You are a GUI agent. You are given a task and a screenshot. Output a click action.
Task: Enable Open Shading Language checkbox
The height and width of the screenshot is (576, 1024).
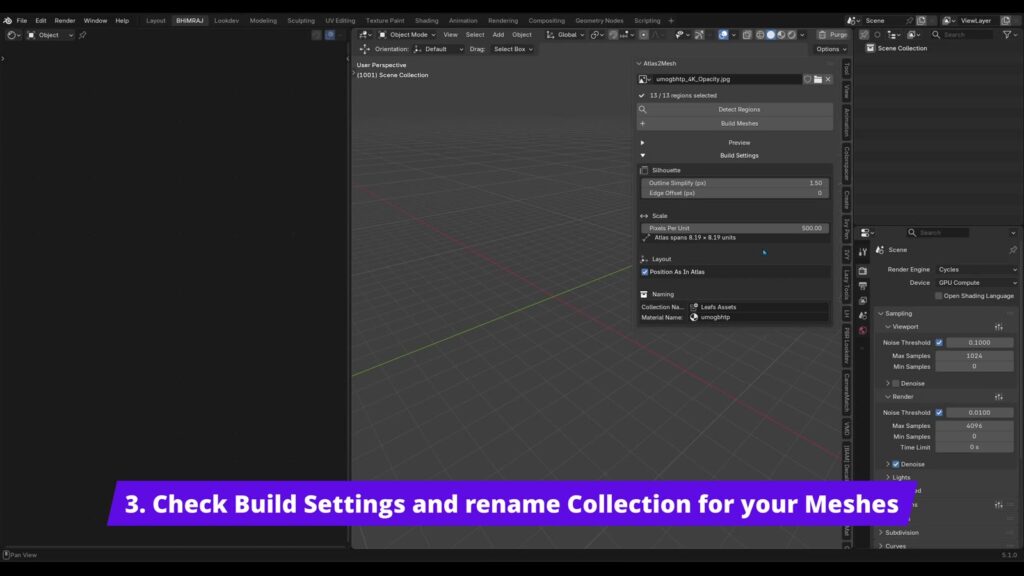[x=938, y=296]
